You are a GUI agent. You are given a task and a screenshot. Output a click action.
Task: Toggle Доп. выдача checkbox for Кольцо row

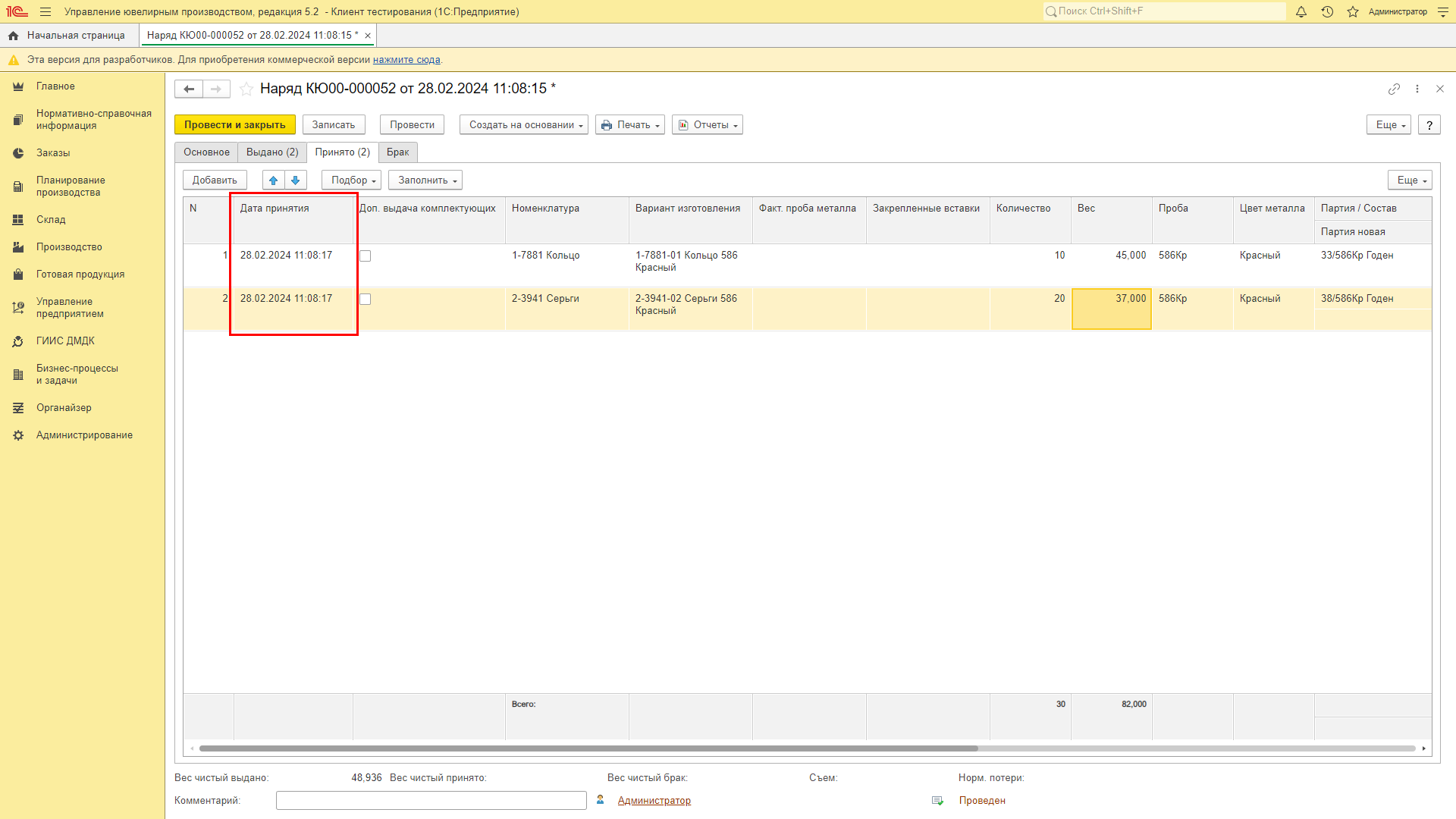366,256
